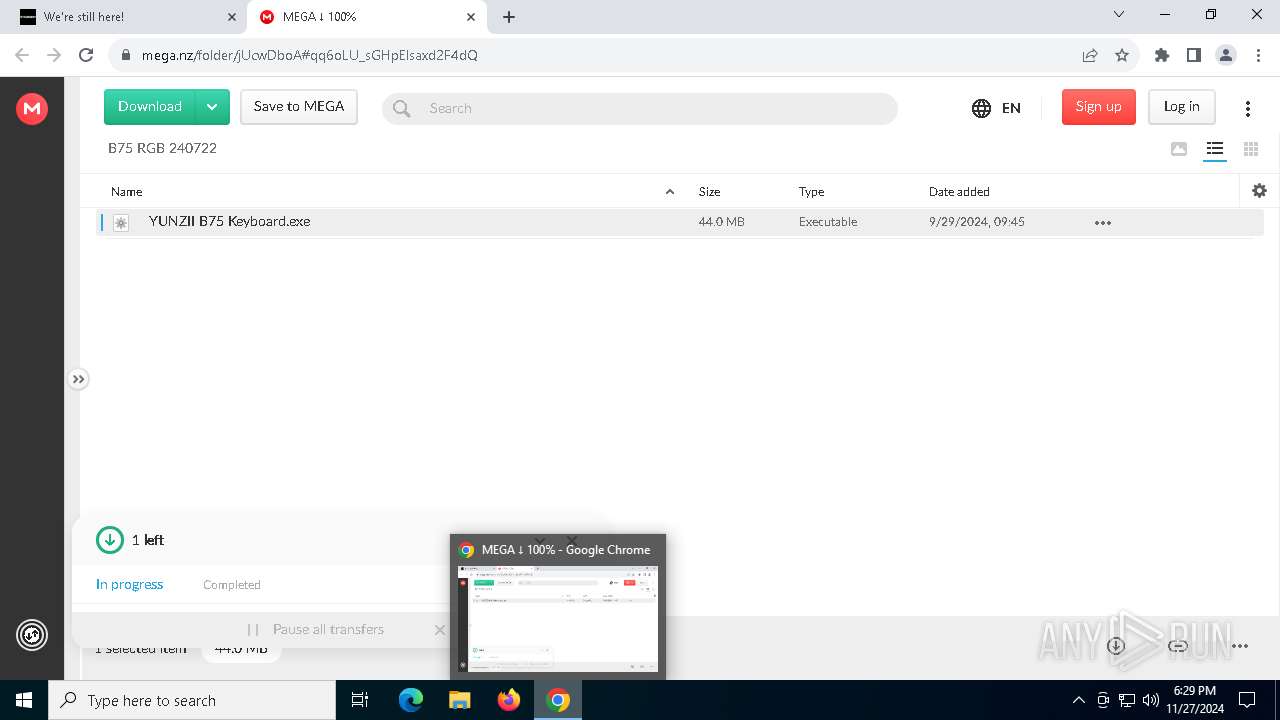
Task: Click the MEGA logo icon
Action: click(x=32, y=108)
